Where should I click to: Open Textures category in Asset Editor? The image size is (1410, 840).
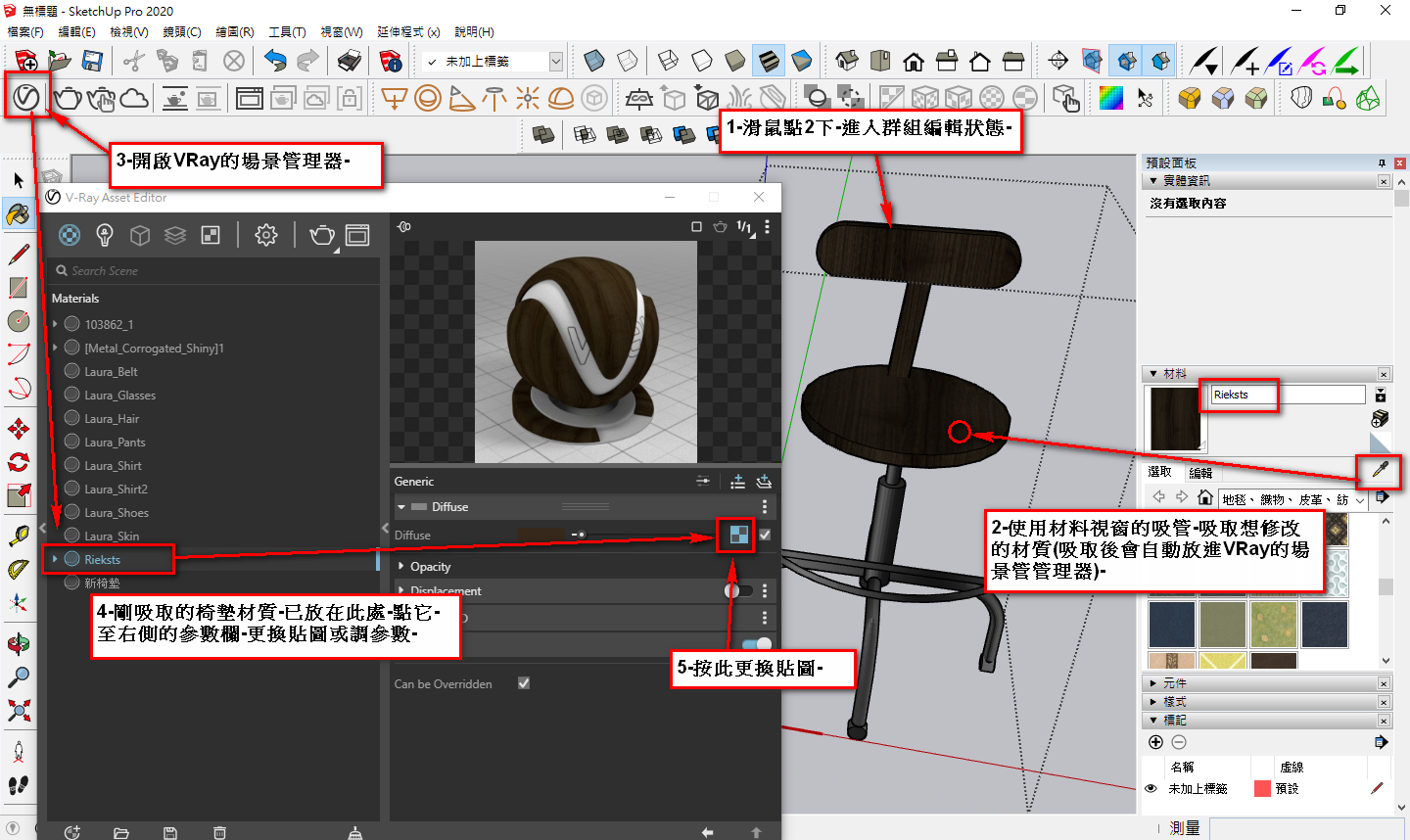point(211,235)
